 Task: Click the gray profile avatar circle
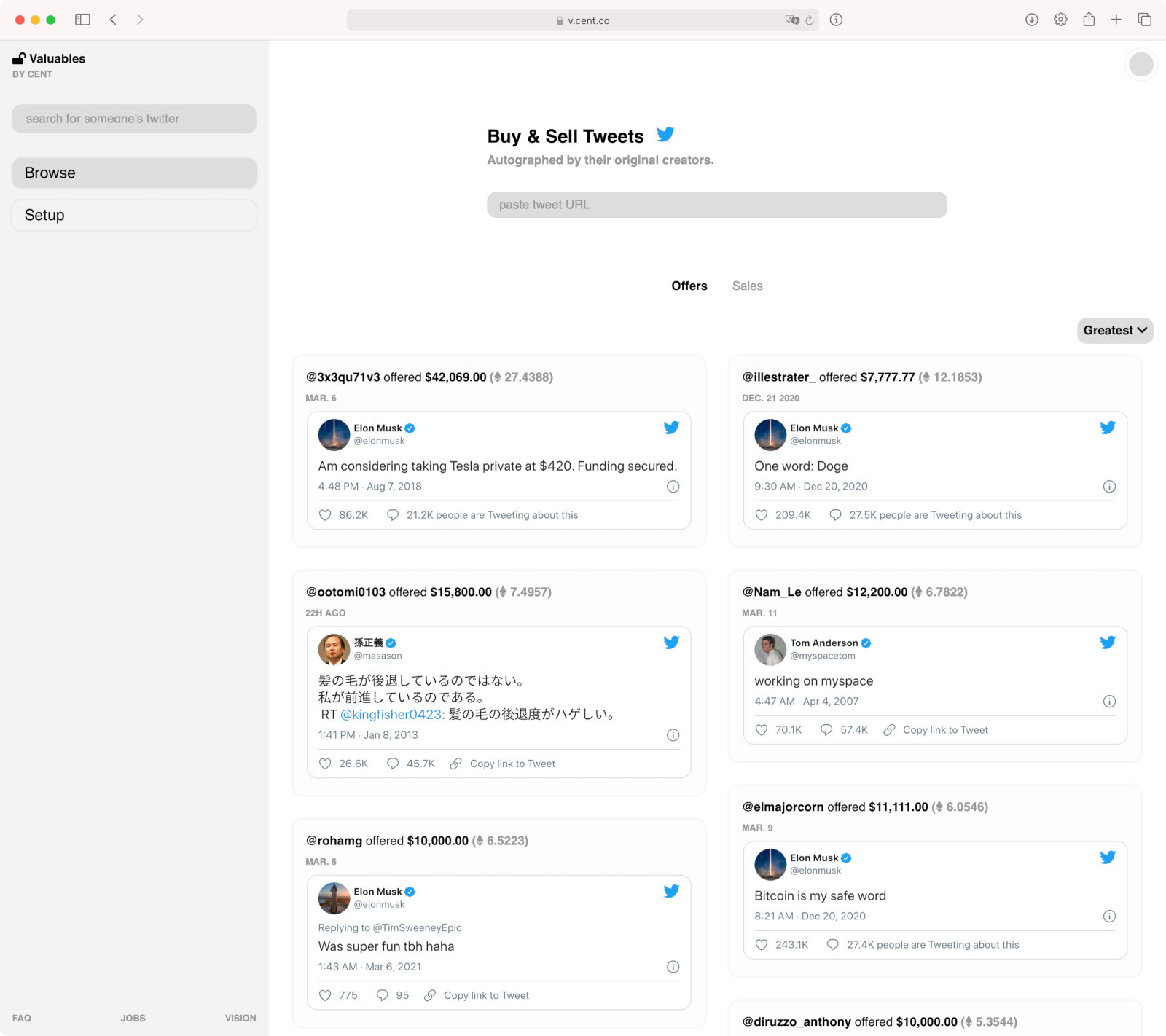coord(1141,64)
